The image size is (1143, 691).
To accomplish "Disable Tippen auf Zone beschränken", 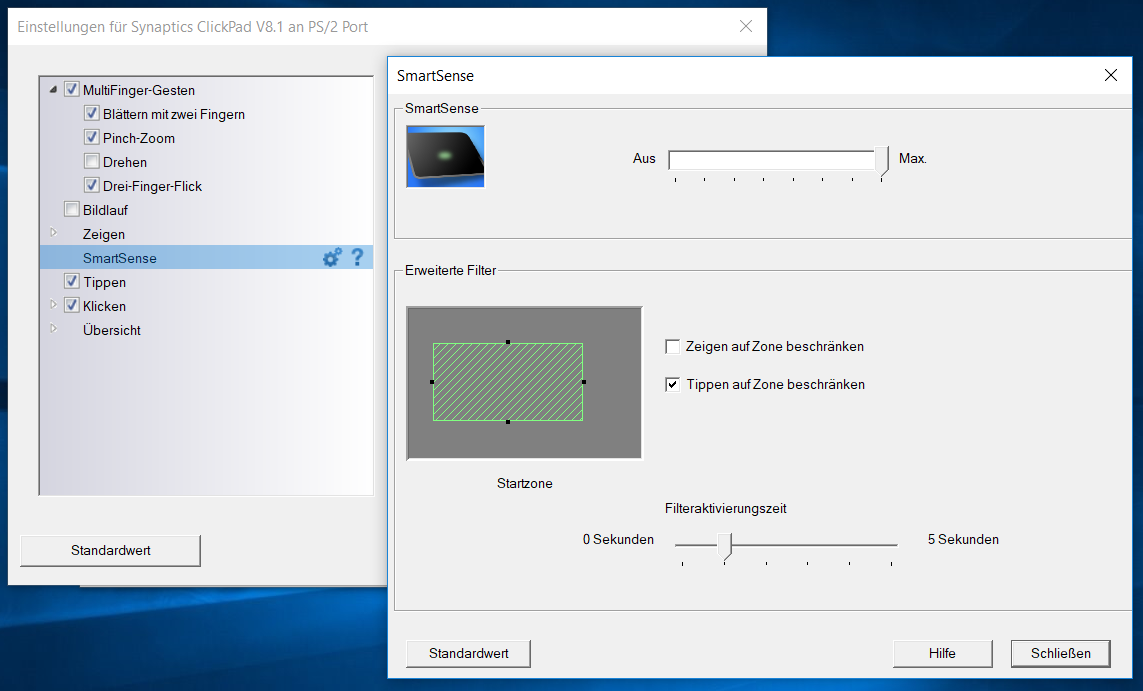I will point(673,384).
